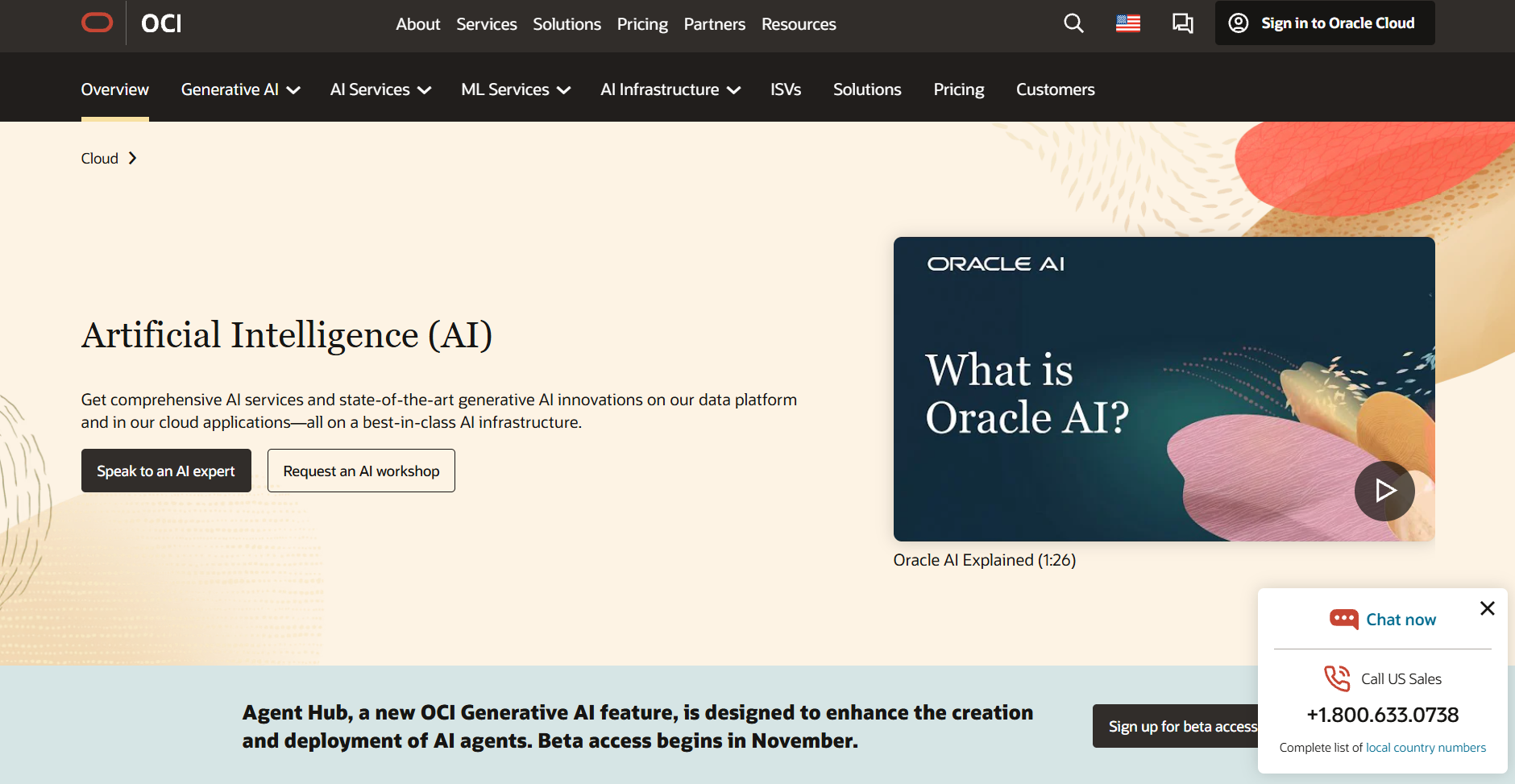Click the Oracle red logo icon
The width and height of the screenshot is (1515, 784).
pyautogui.click(x=97, y=23)
